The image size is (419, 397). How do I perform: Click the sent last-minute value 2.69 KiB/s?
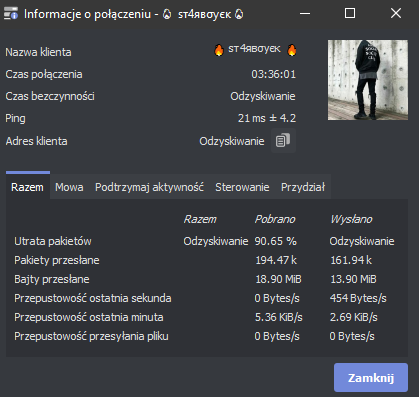coord(354,317)
